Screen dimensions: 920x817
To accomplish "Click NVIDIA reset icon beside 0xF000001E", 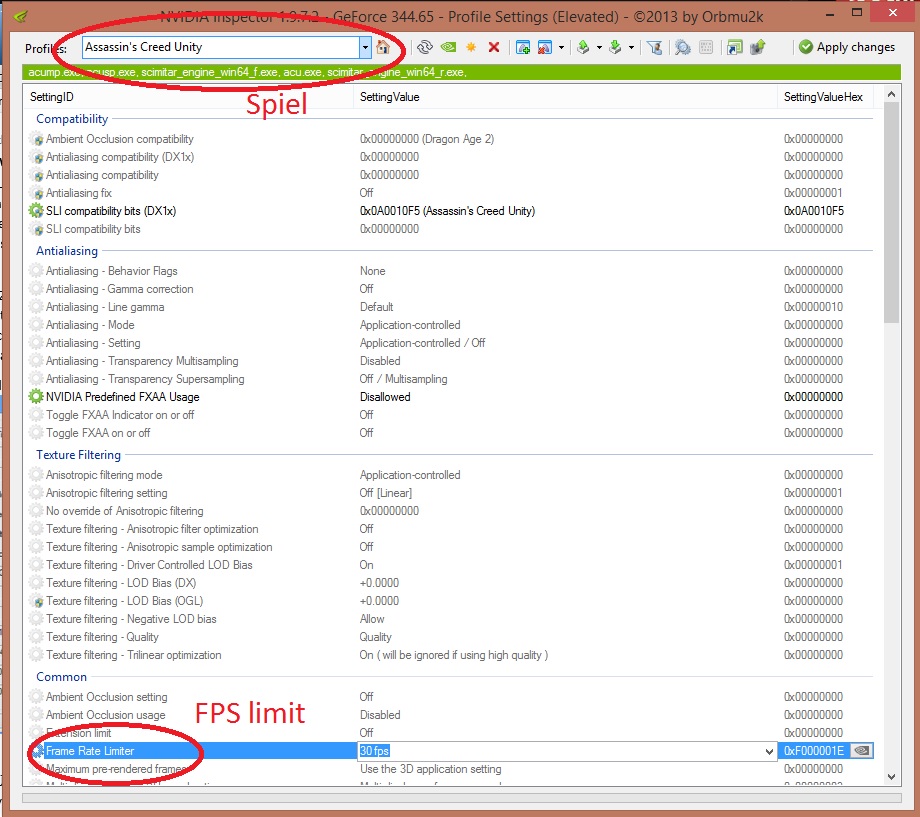I will [861, 751].
